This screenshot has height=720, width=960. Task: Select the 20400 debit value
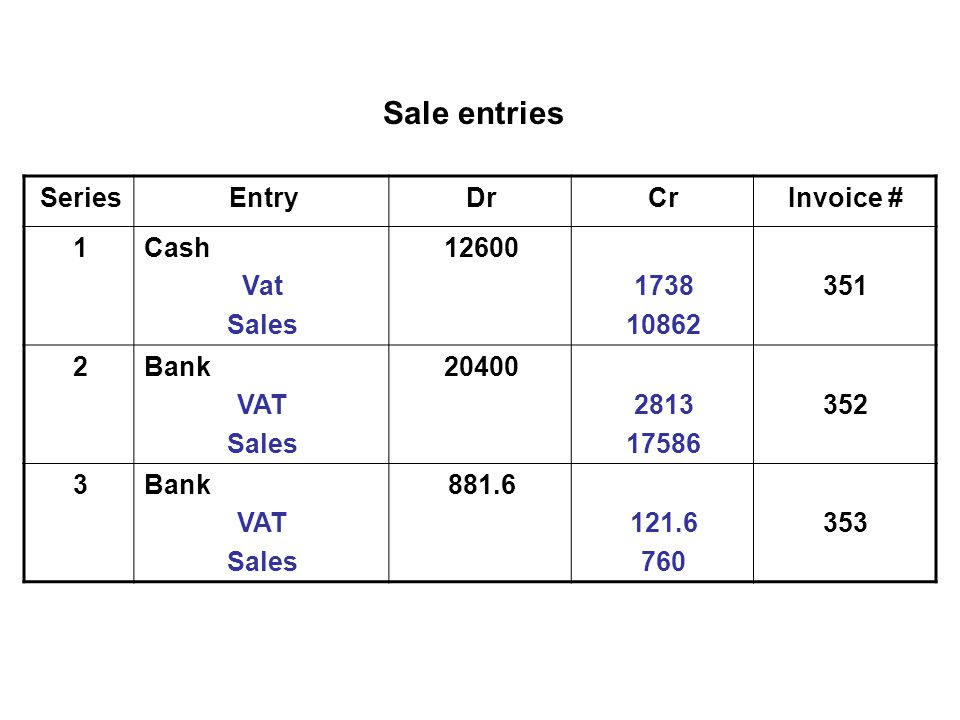[x=481, y=367]
